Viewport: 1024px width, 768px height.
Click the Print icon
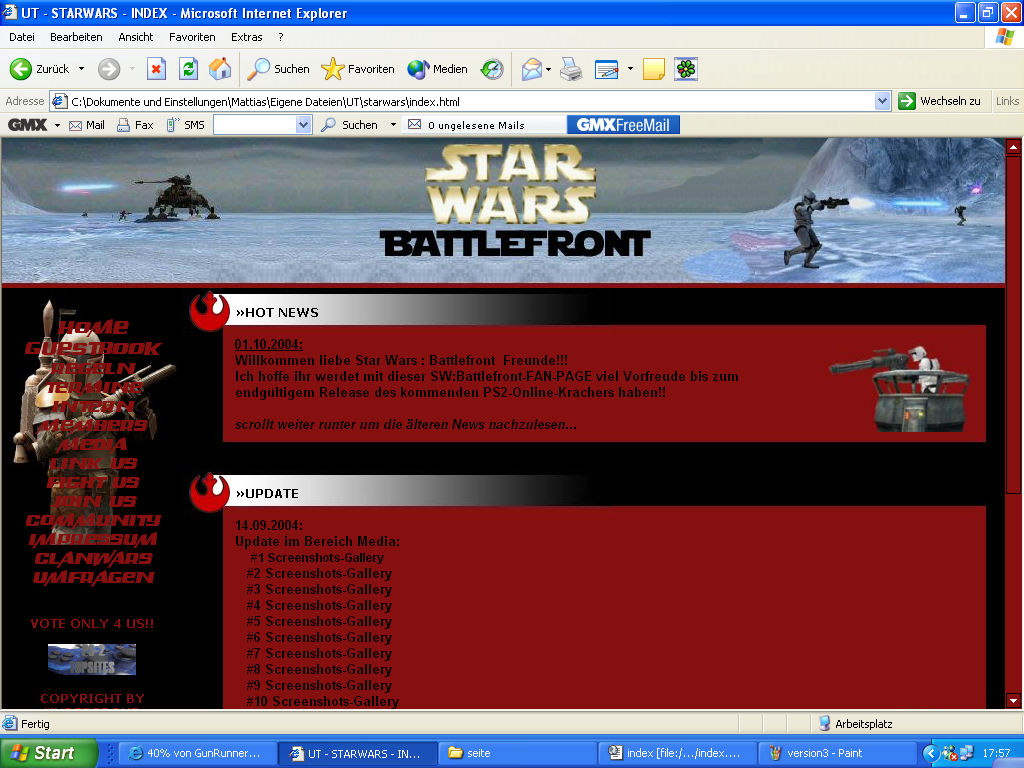(571, 69)
